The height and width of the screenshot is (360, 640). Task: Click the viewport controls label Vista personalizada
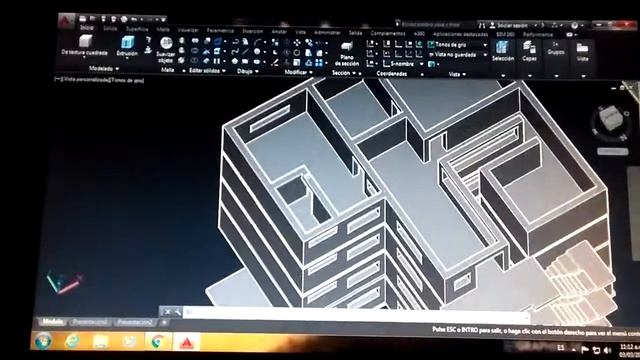[x=86, y=80]
